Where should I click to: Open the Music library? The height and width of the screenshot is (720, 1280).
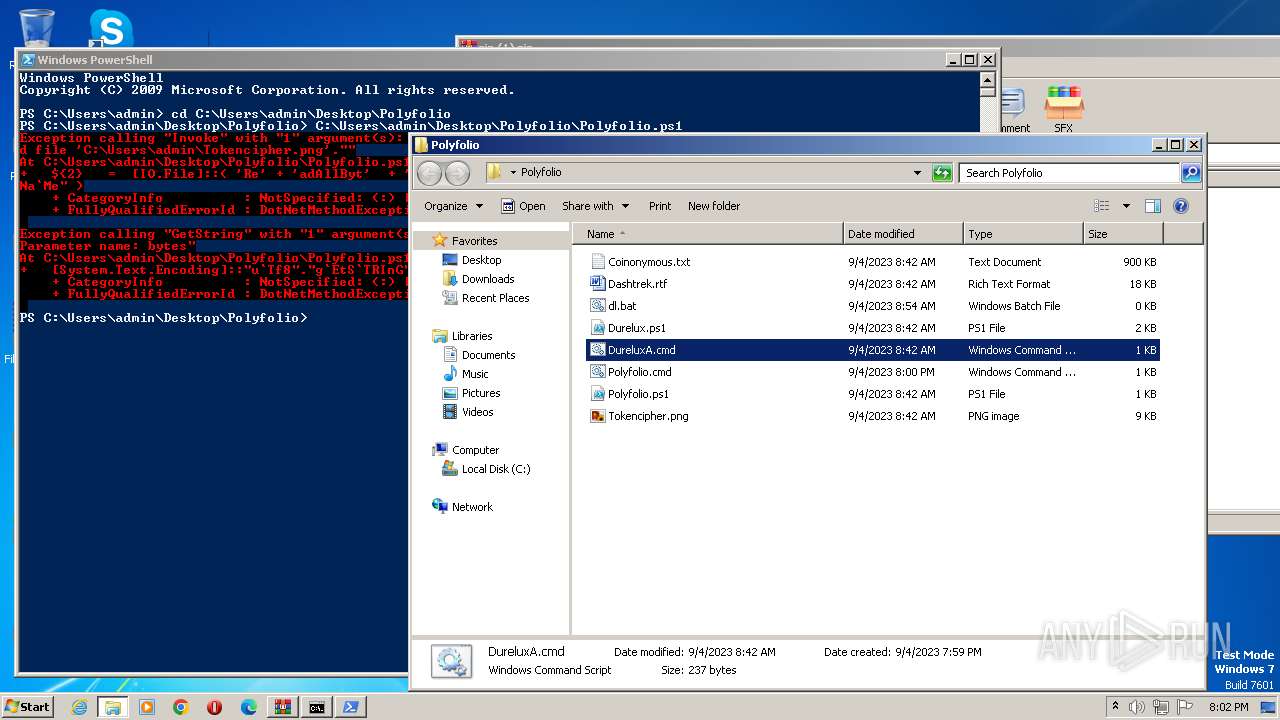475,374
